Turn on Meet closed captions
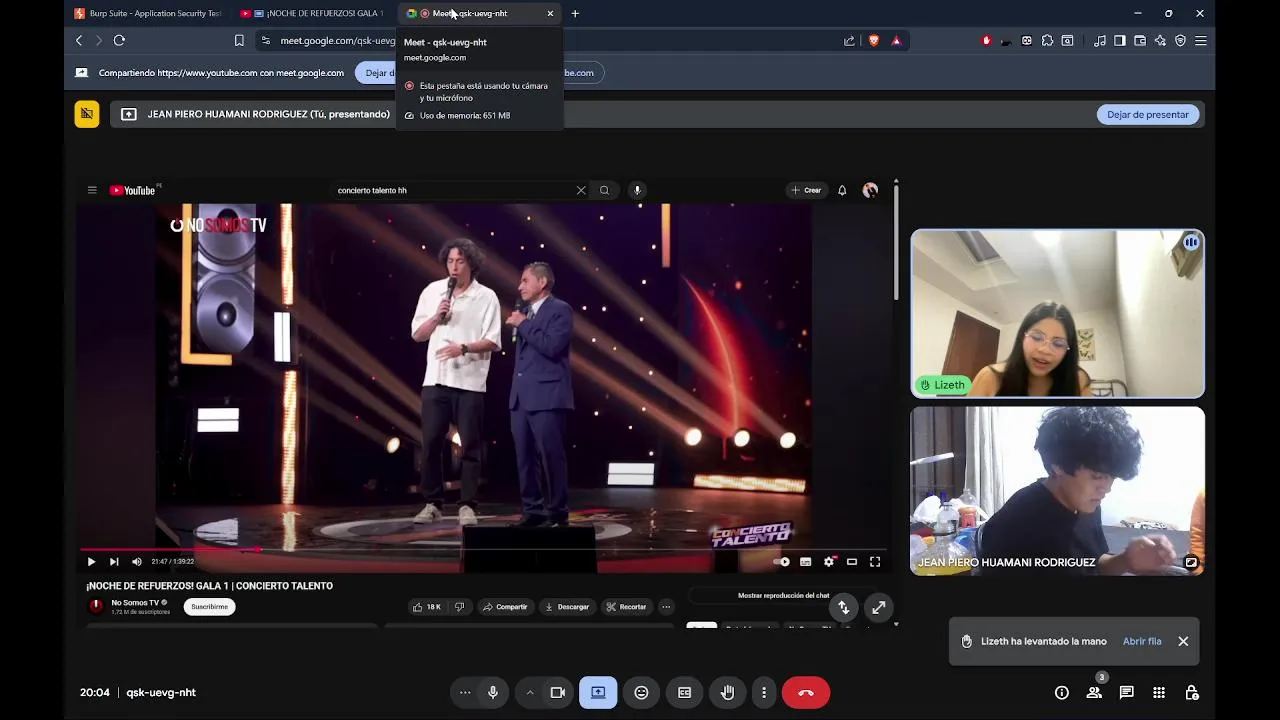The width and height of the screenshot is (1280, 720). pos(684,692)
